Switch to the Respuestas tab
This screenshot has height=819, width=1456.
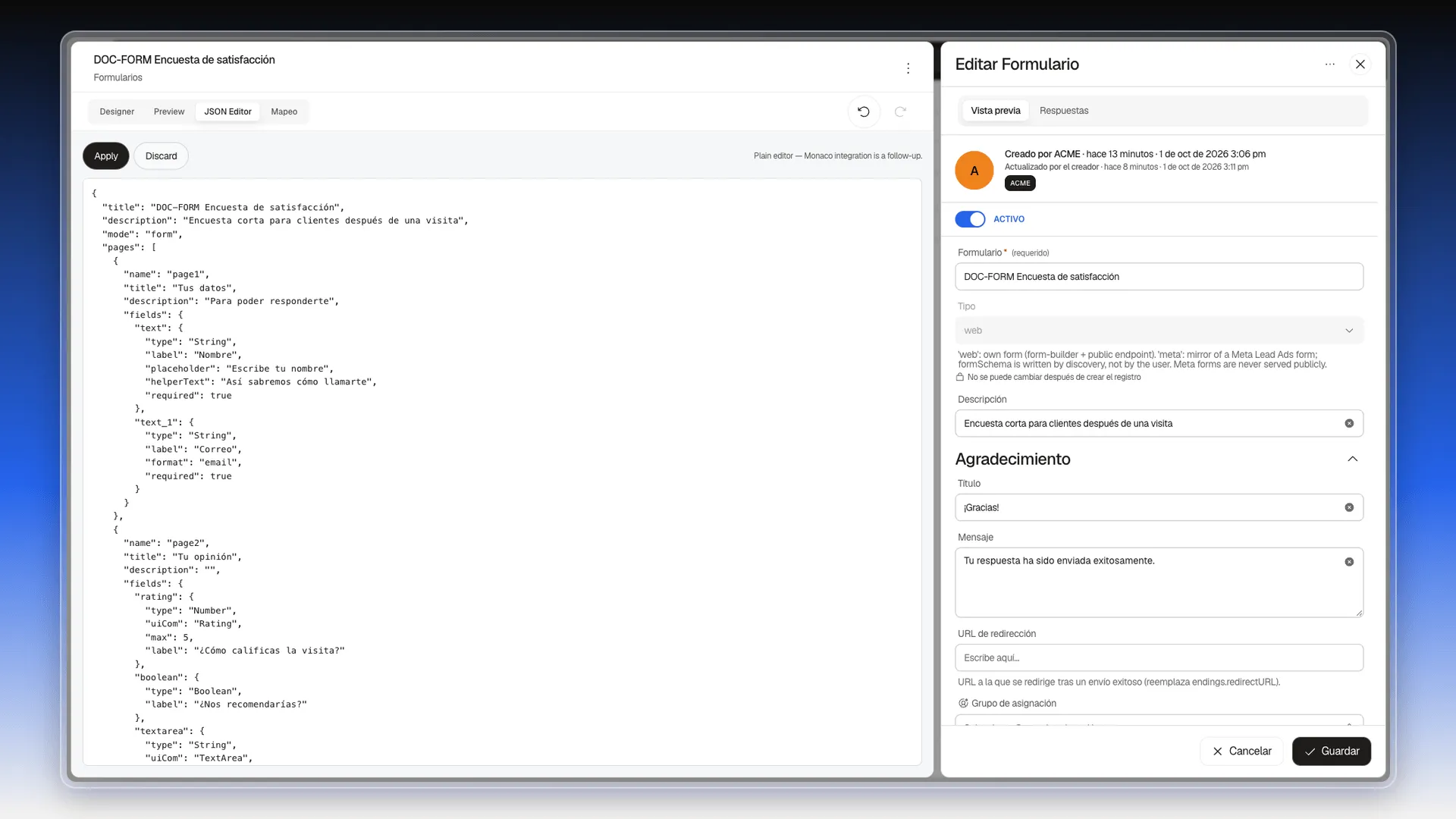coord(1063,111)
